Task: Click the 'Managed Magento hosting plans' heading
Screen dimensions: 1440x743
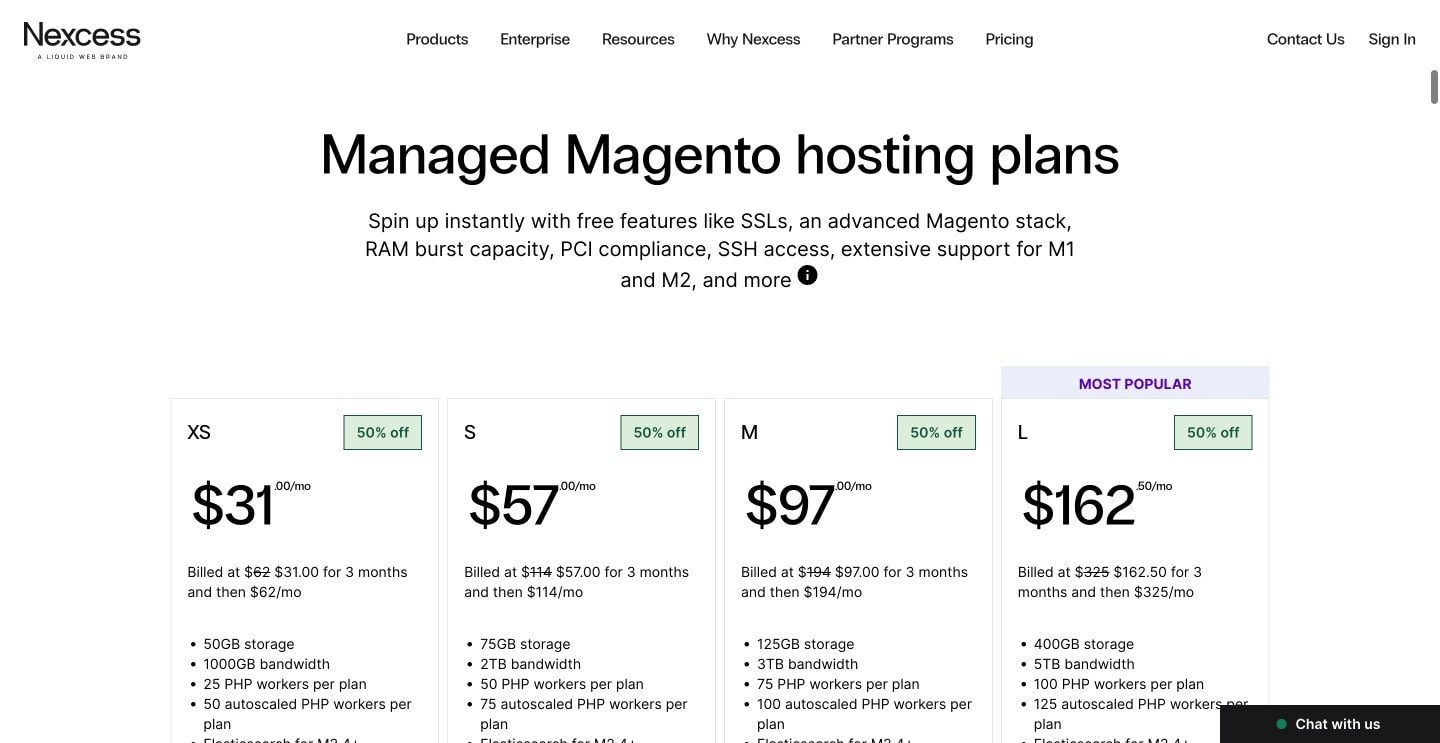Action: click(x=720, y=155)
